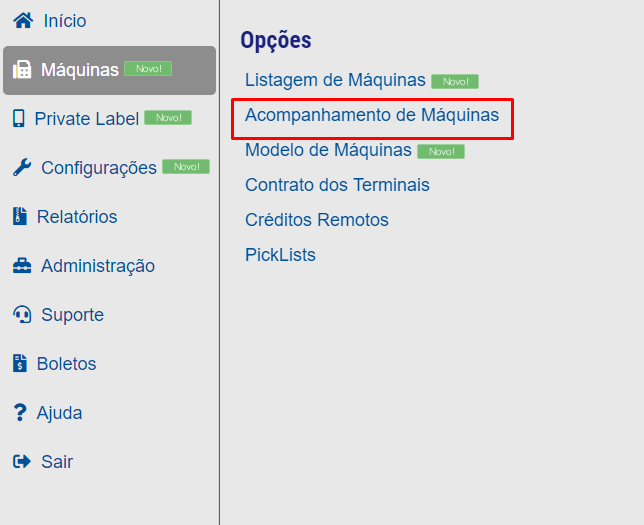The image size is (644, 525).
Task: Click the question mark Ajuda icon
Action: point(20,412)
